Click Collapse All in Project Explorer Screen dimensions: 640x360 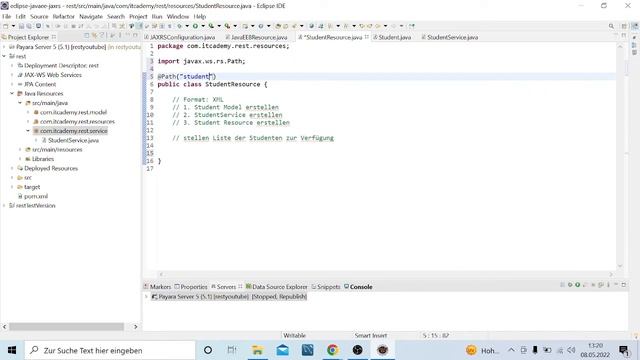(x=87, y=36)
